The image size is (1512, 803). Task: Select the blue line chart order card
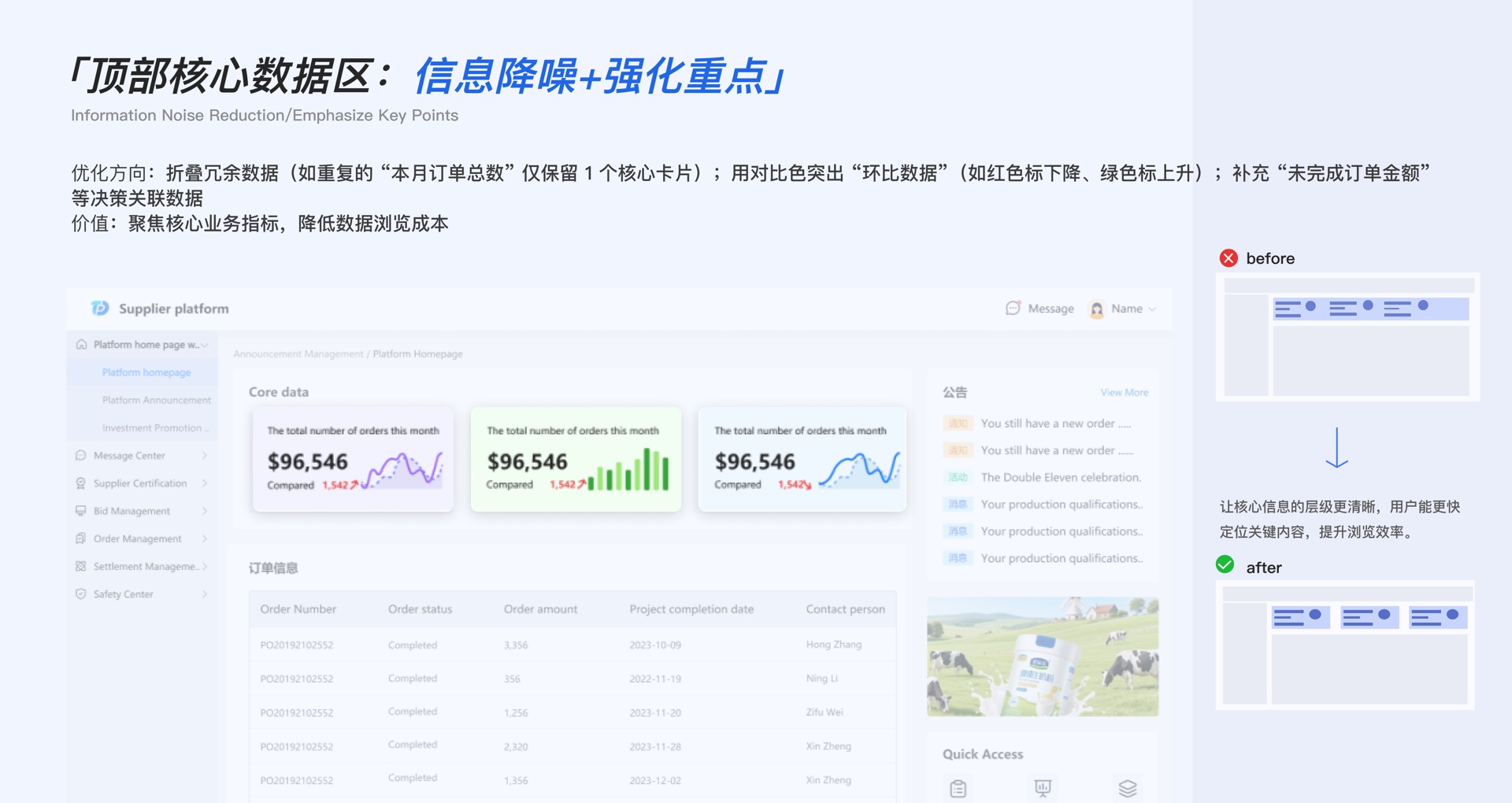(802, 459)
